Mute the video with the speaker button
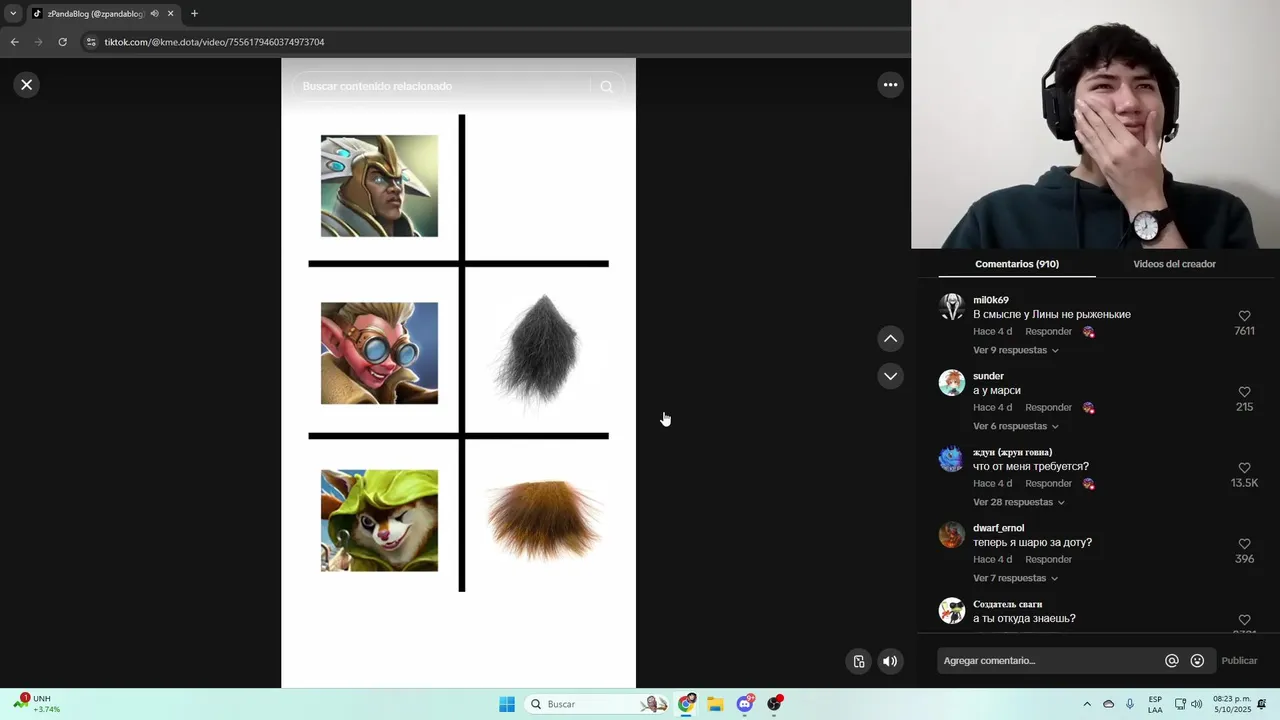This screenshot has width=1280, height=720. click(890, 661)
